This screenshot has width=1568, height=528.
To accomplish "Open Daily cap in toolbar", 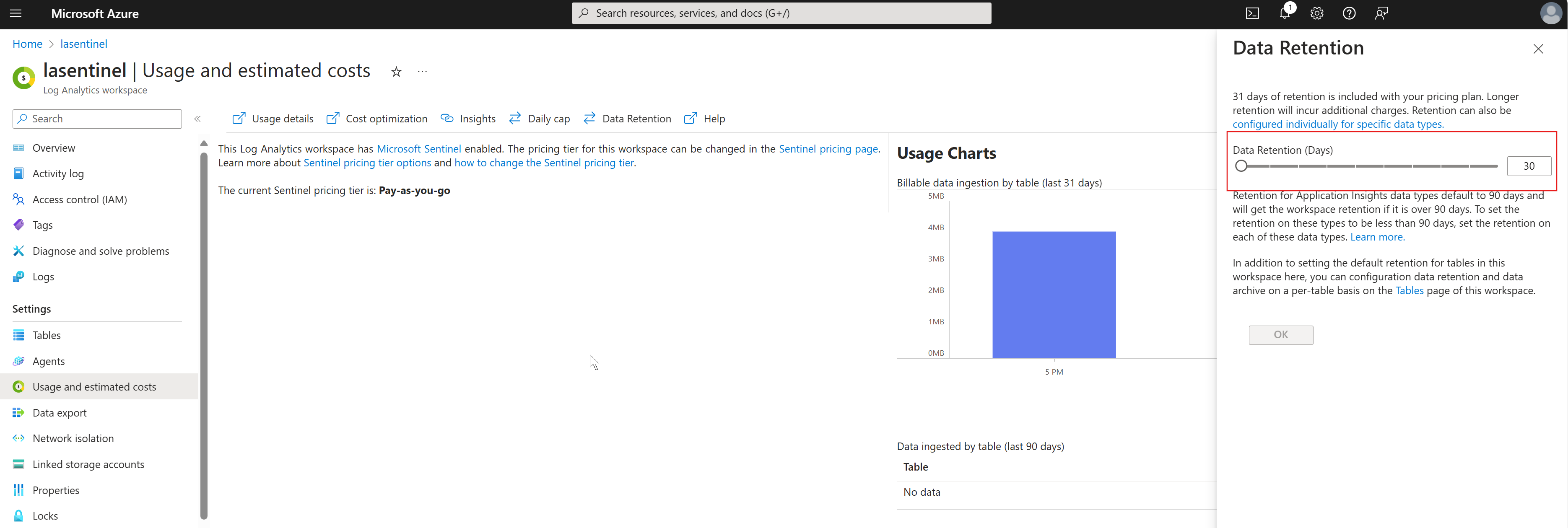I will (539, 119).
